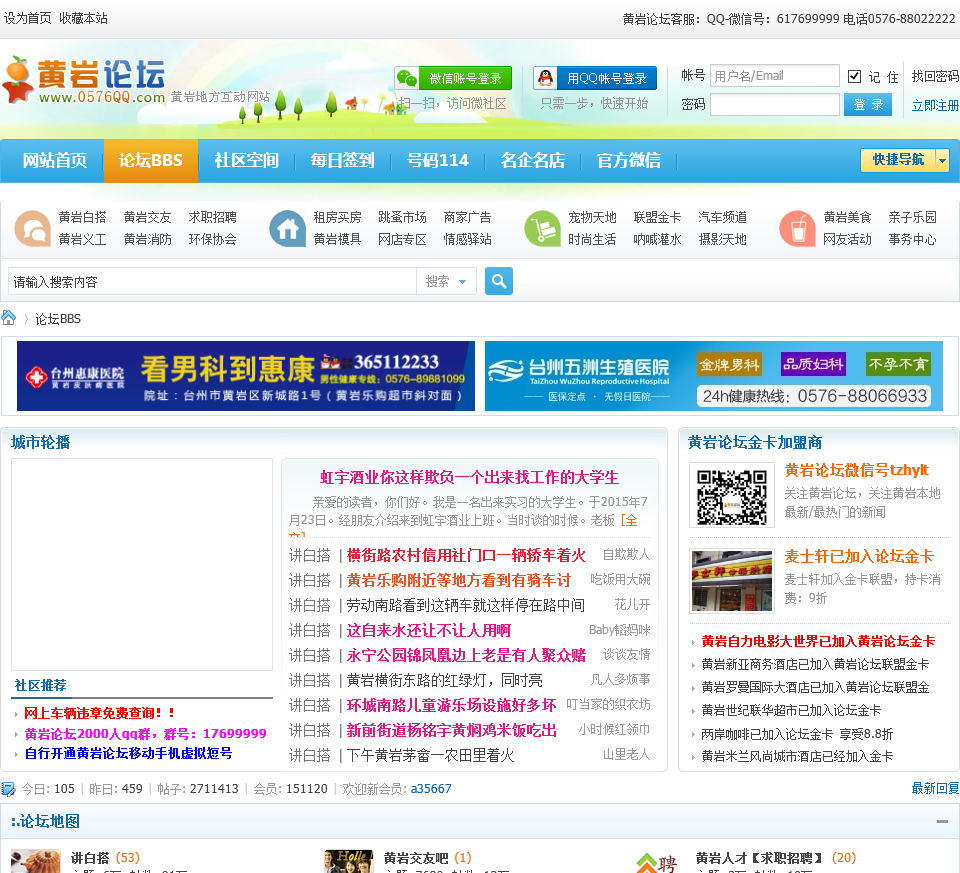
Task: Open the 横街路农村信用社 car fire post
Action: click(467, 555)
